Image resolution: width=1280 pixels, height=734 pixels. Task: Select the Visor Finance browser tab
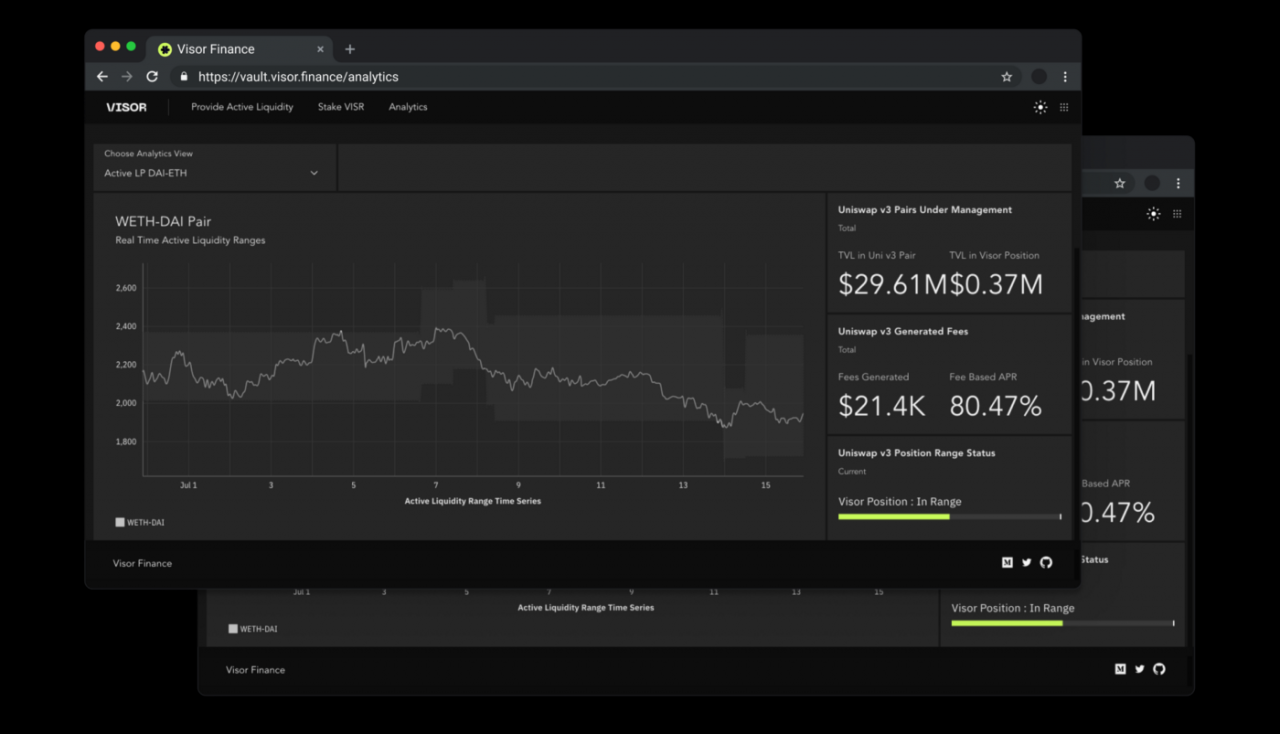coord(240,49)
